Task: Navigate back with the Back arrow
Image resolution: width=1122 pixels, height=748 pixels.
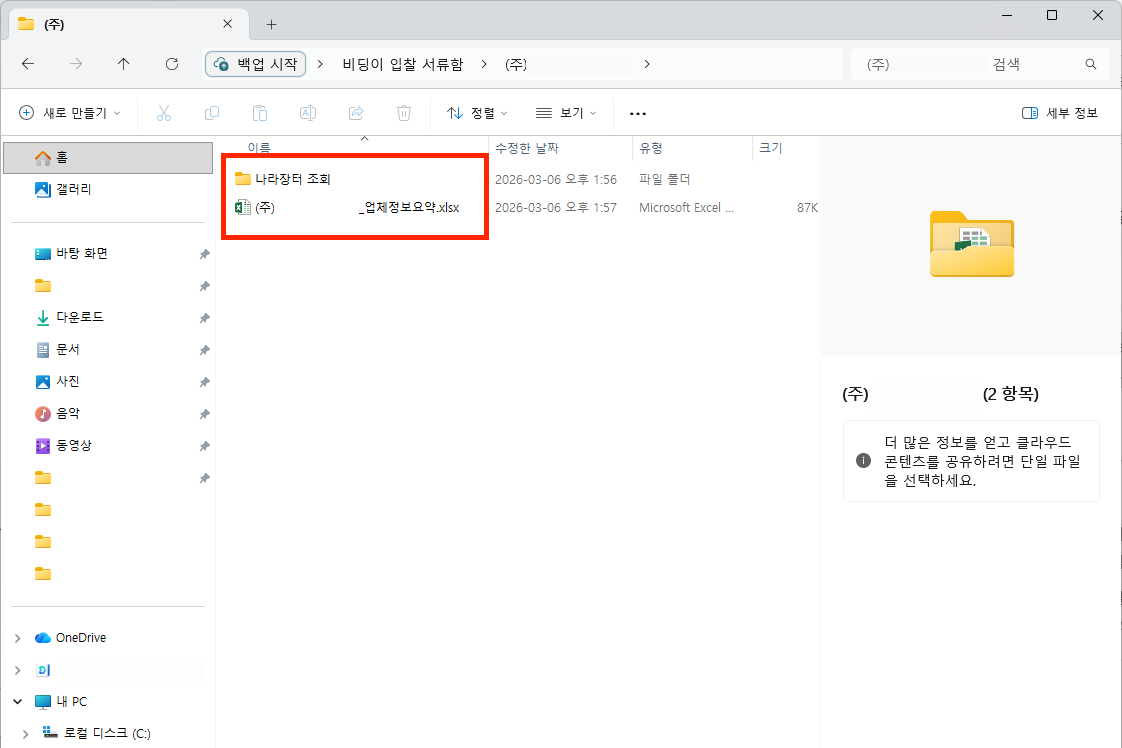Action: tap(28, 64)
